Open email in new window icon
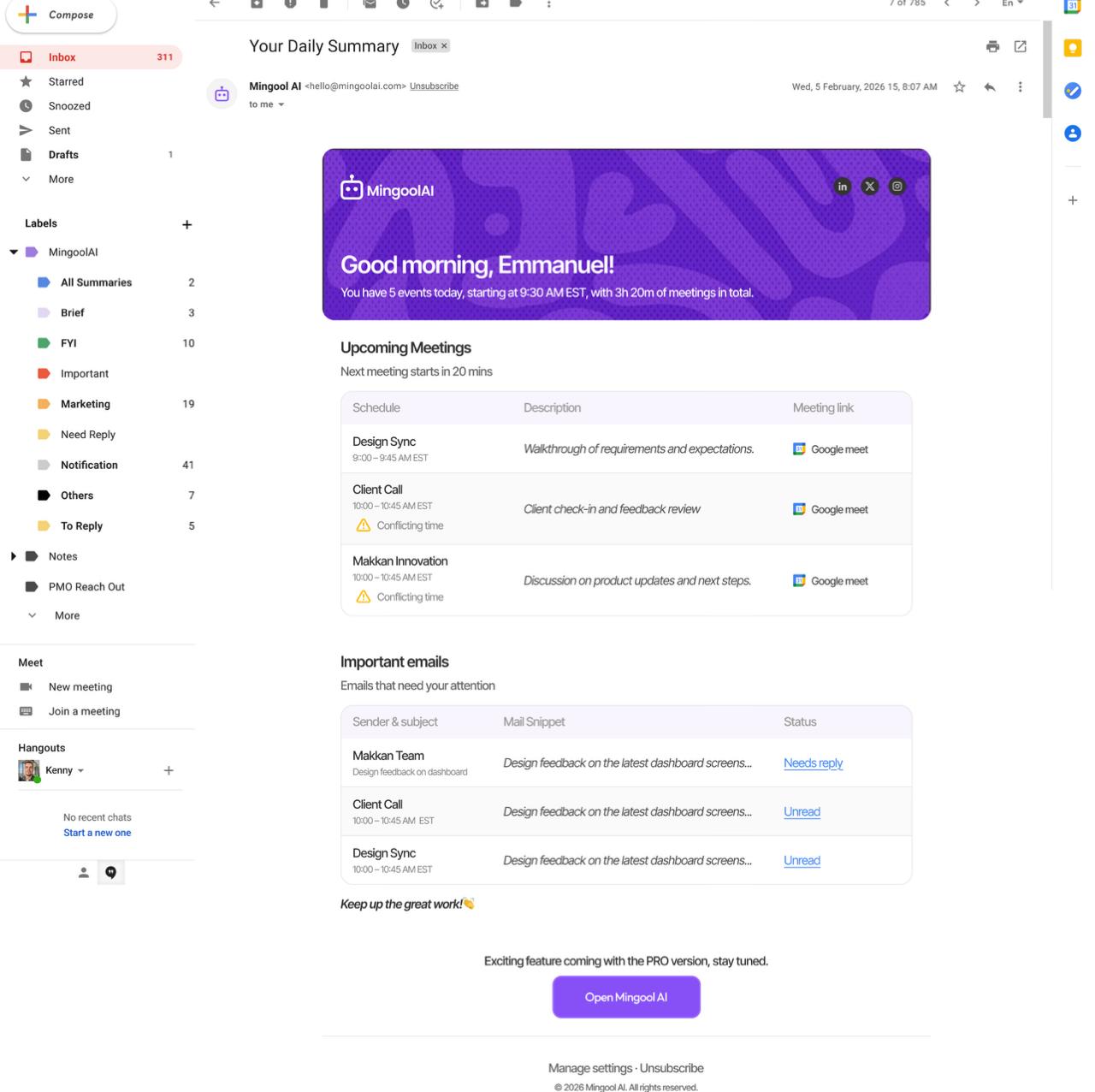This screenshot has width=1095, height=1092. pos(1020,46)
